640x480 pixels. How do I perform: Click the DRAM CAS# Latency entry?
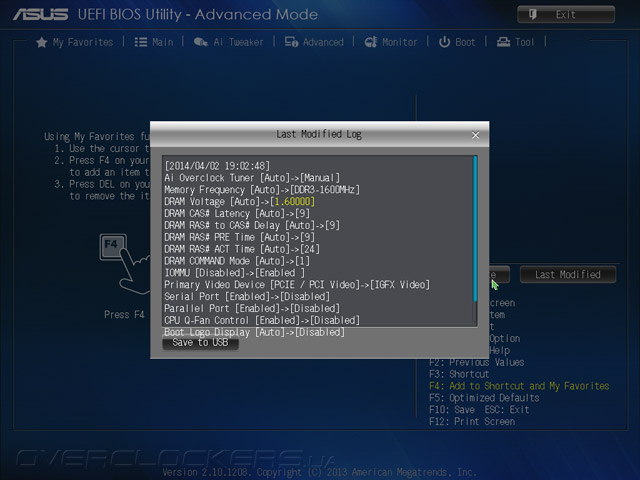tap(237, 213)
